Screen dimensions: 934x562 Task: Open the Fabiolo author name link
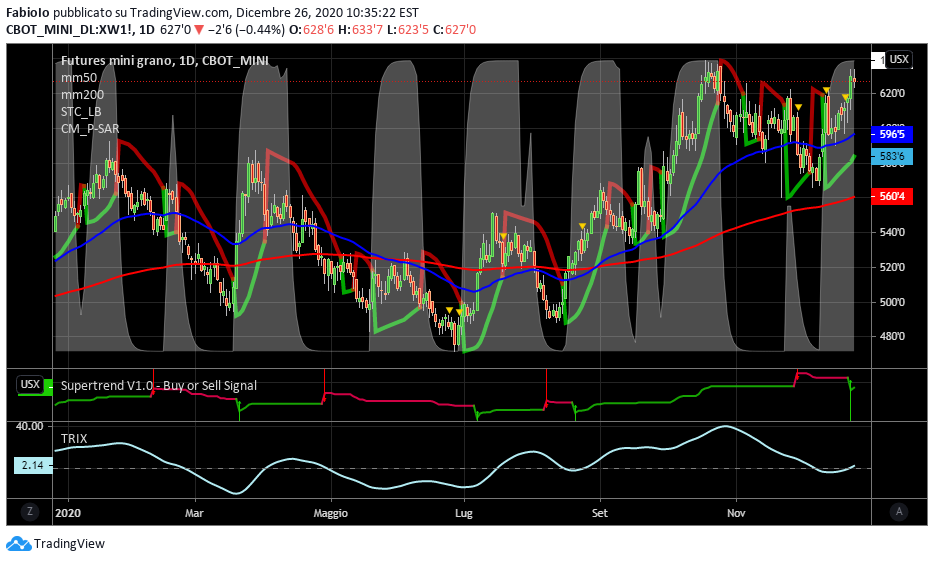29,13
